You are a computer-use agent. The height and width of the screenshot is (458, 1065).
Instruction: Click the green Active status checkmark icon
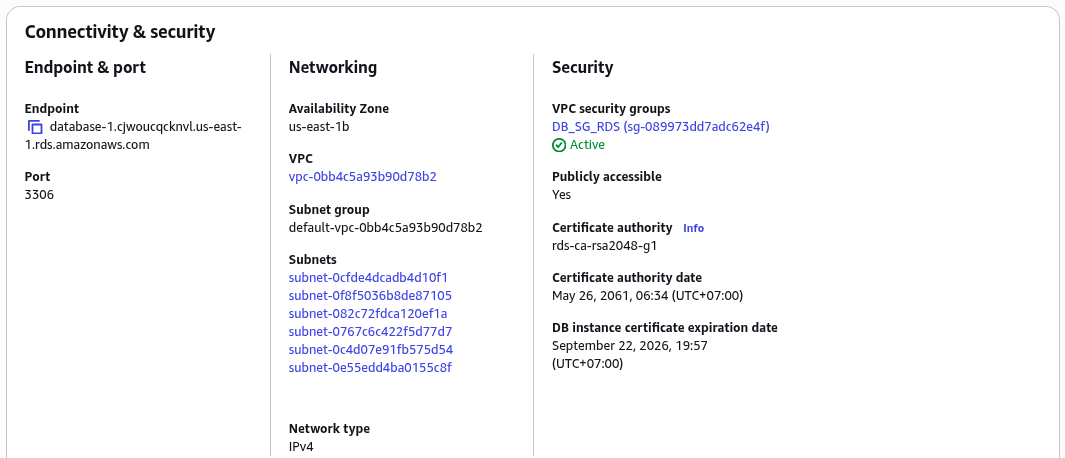(559, 145)
